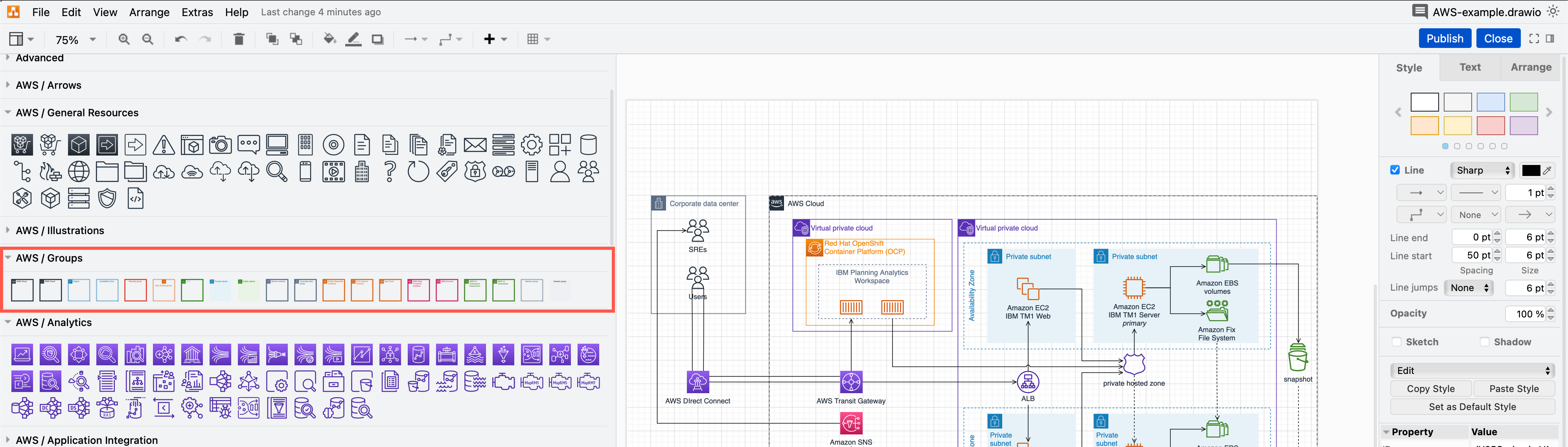Click the Zoom In magnifier icon
This screenshot has width=1568, height=447.
pos(123,39)
